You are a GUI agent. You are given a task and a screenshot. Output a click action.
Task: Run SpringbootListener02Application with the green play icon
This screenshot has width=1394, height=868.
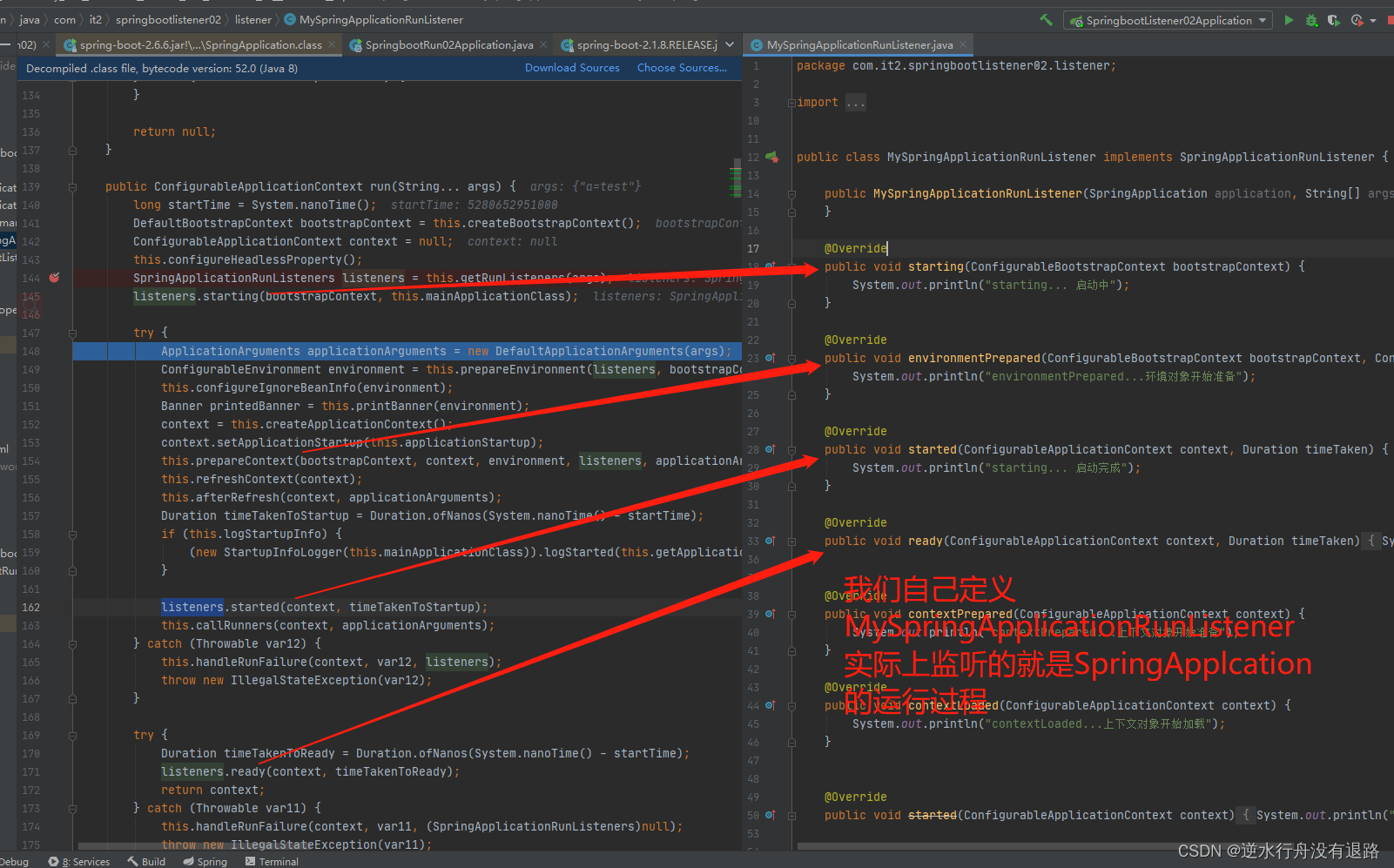pos(1289,20)
